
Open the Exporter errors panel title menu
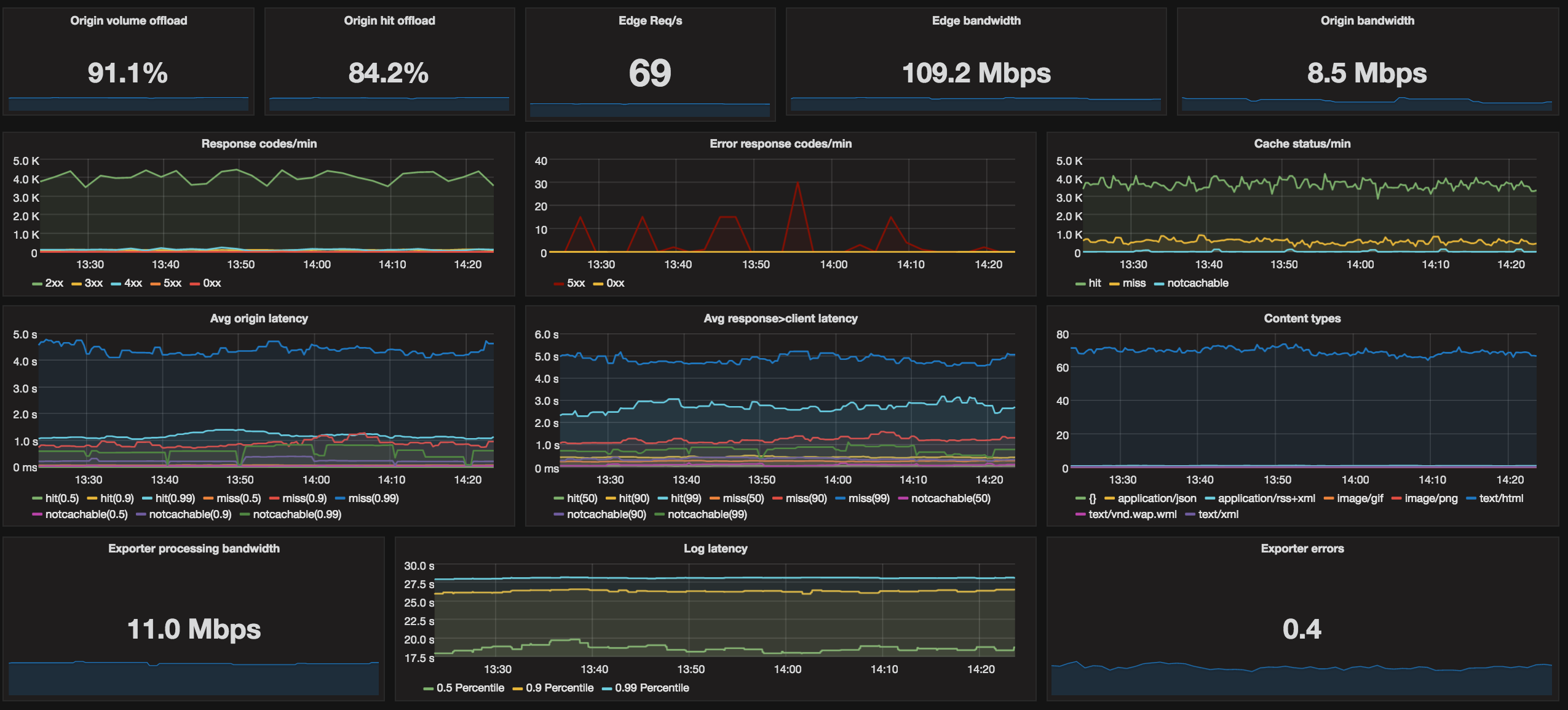(1302, 548)
